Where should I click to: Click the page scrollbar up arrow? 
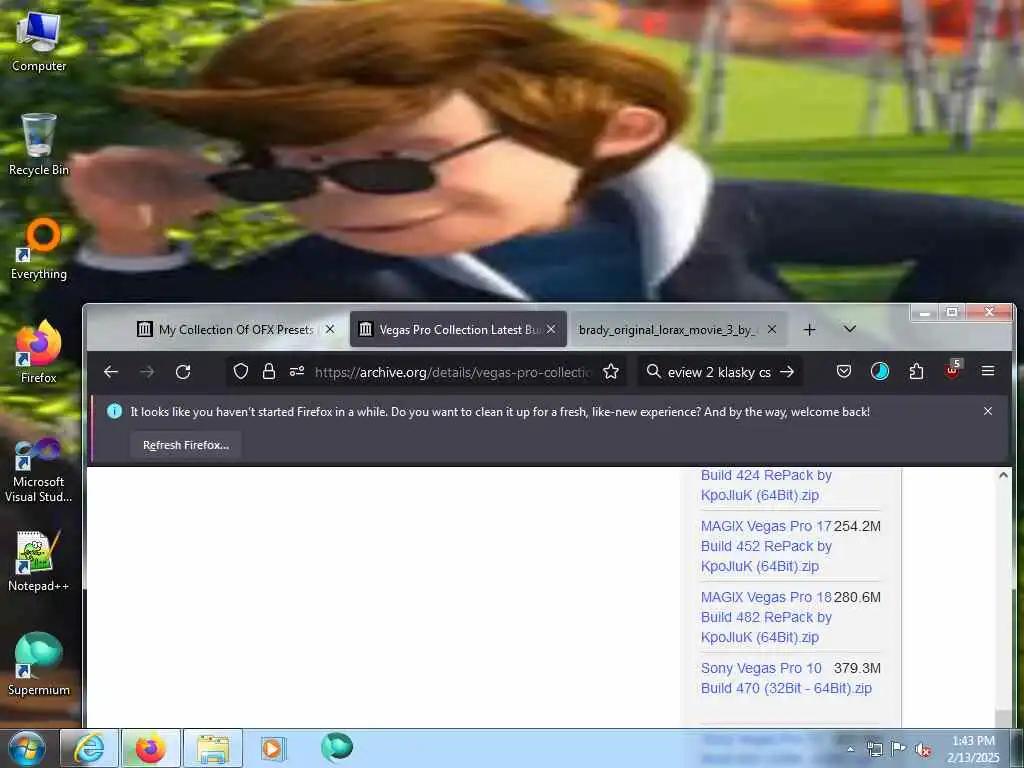1004,476
